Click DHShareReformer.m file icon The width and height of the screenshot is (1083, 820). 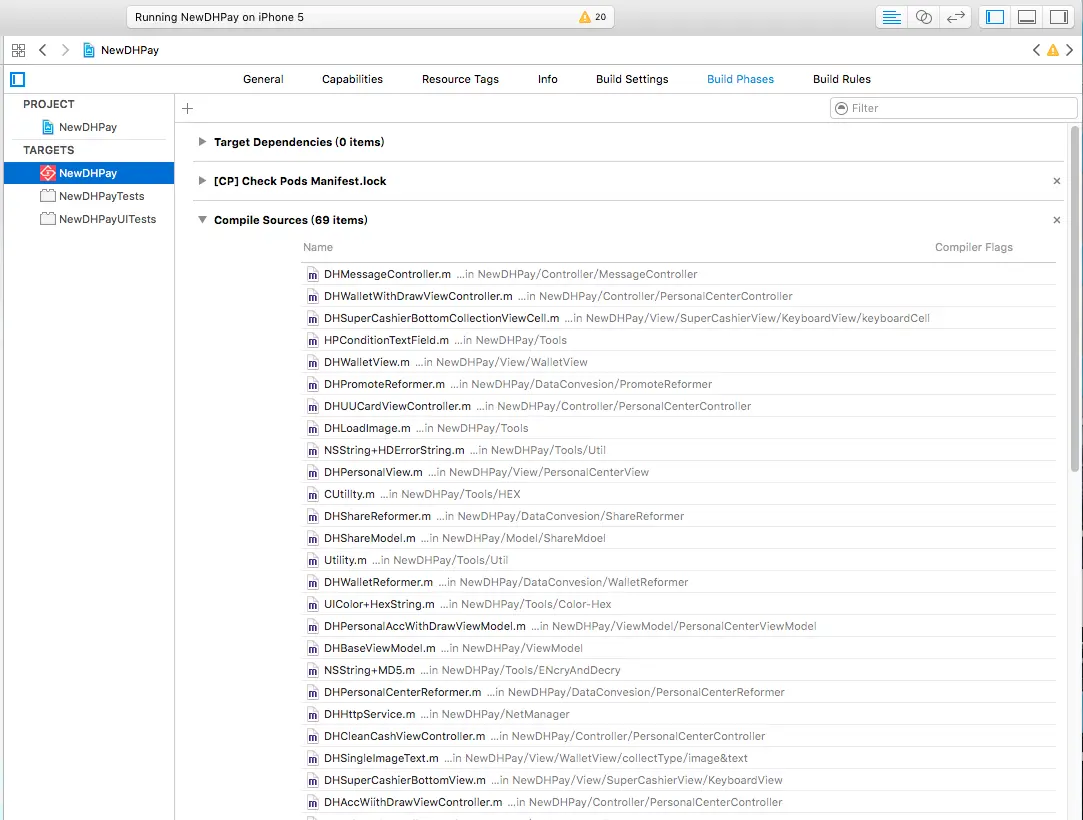[x=312, y=517]
